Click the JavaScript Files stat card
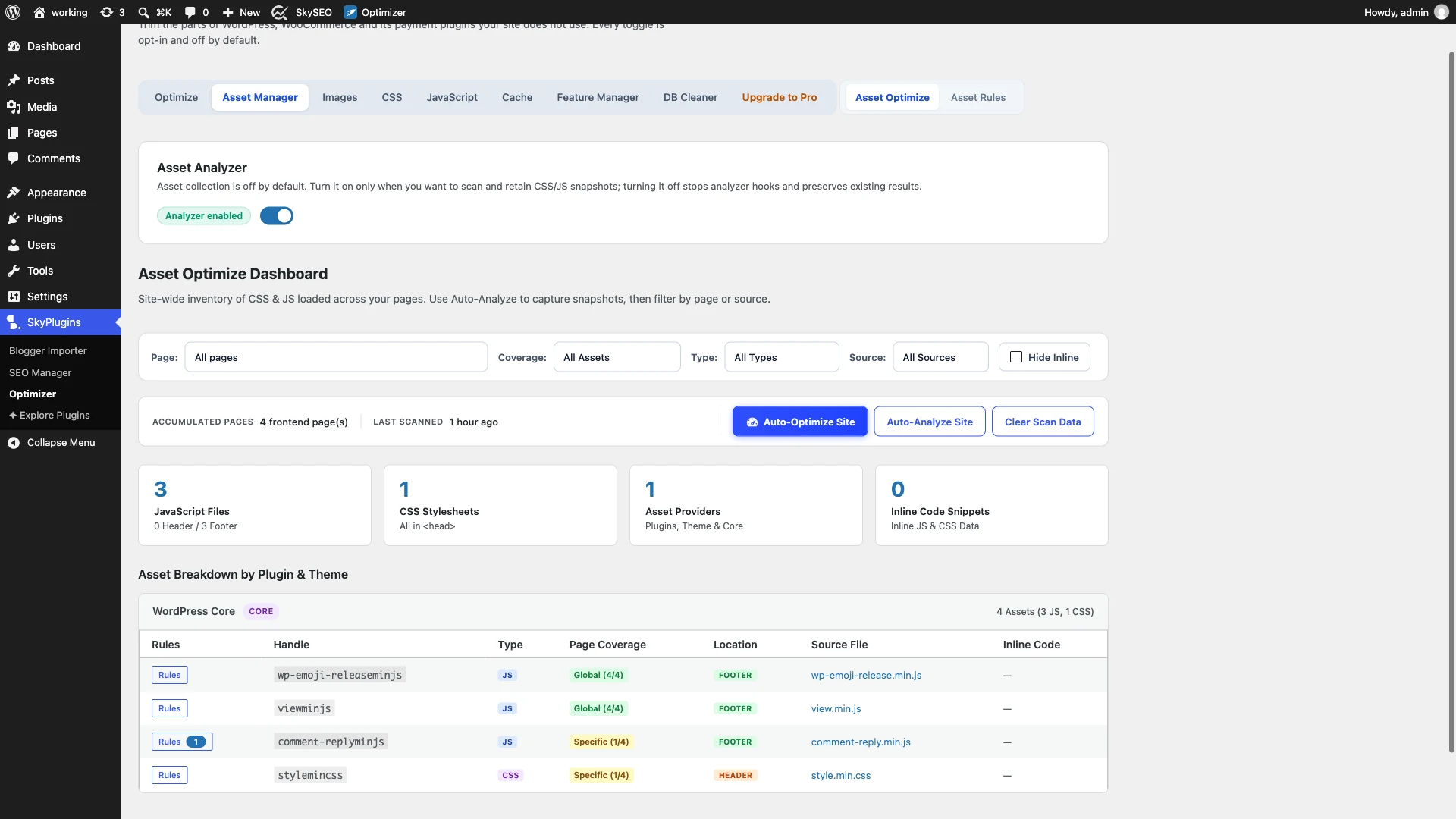Screen dimensions: 1456x819 point(255,505)
